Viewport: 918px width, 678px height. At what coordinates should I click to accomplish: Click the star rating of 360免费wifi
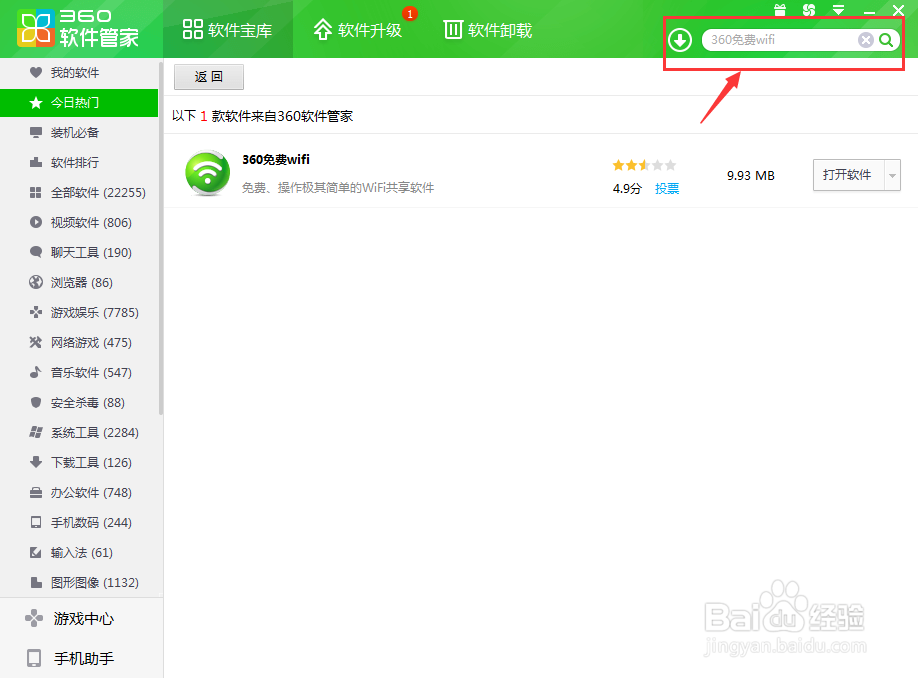644,165
